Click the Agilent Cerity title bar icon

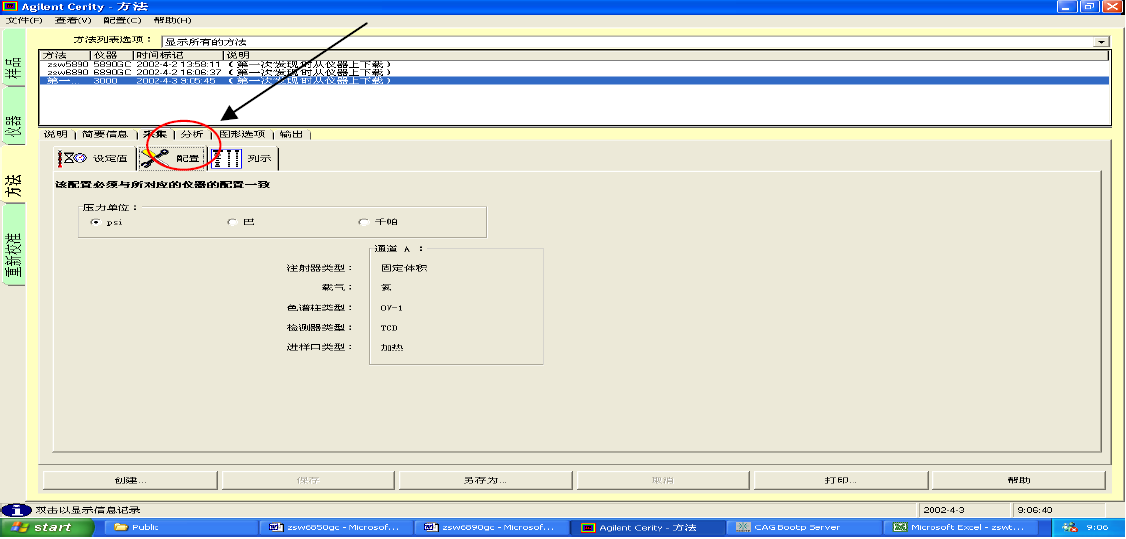[x=10, y=6]
